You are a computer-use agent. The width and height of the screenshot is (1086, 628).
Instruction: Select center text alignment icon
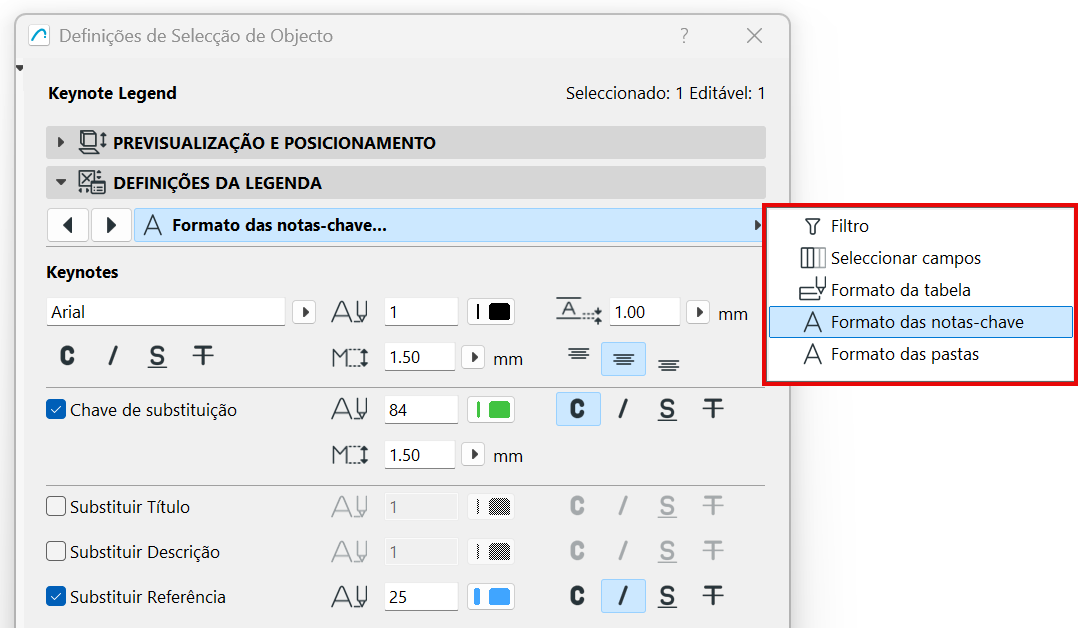point(623,359)
